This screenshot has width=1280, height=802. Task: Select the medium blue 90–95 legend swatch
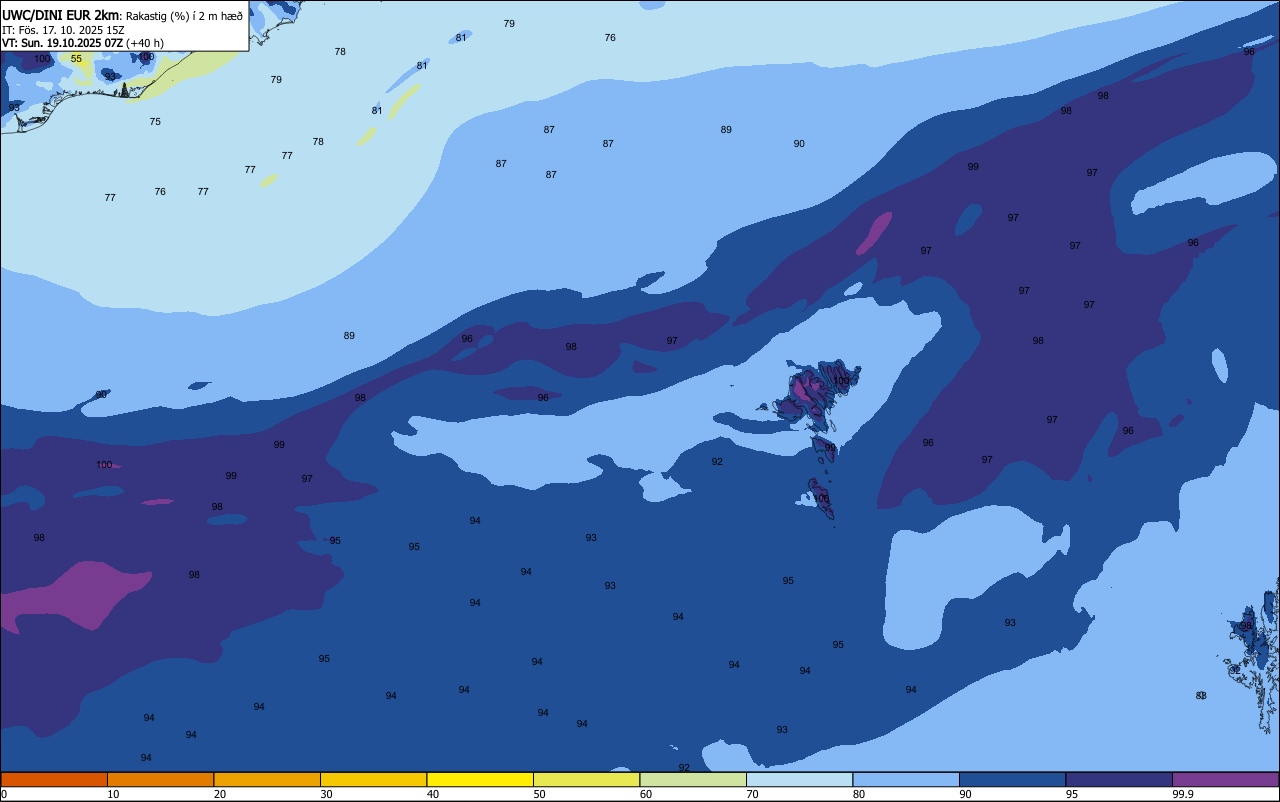click(x=1012, y=779)
